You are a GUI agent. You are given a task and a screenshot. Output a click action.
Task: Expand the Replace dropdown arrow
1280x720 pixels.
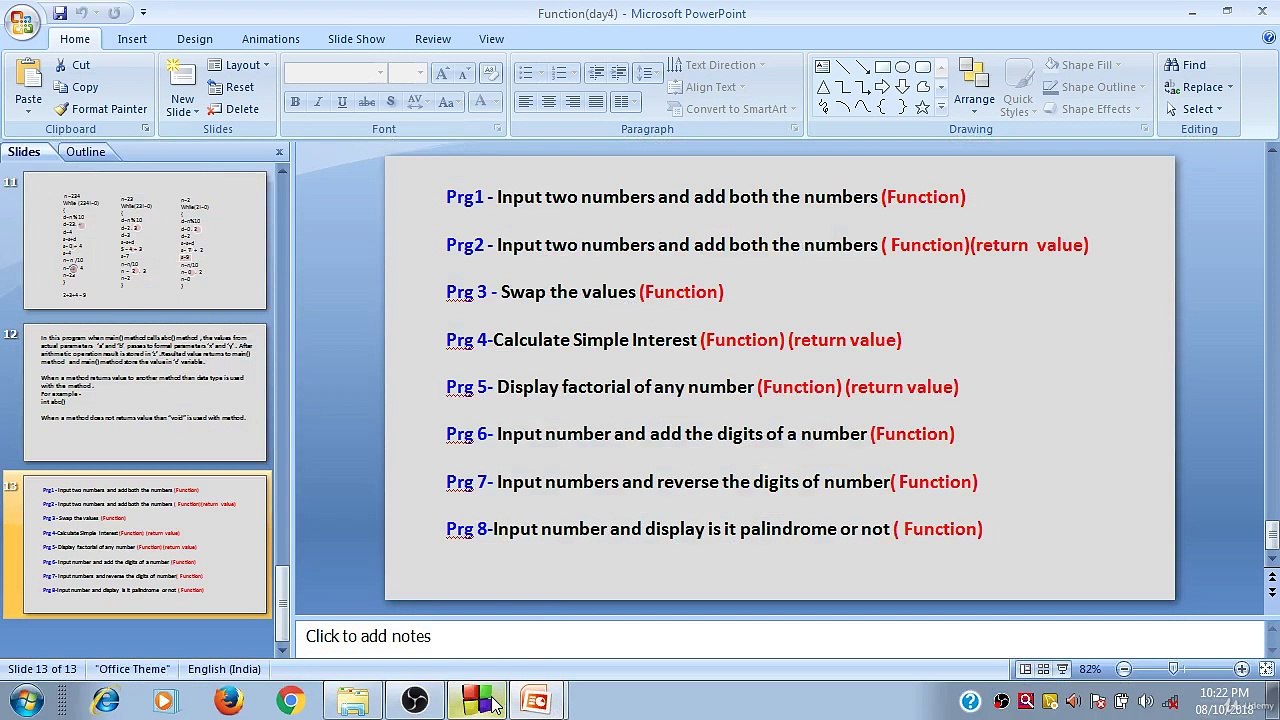1230,88
